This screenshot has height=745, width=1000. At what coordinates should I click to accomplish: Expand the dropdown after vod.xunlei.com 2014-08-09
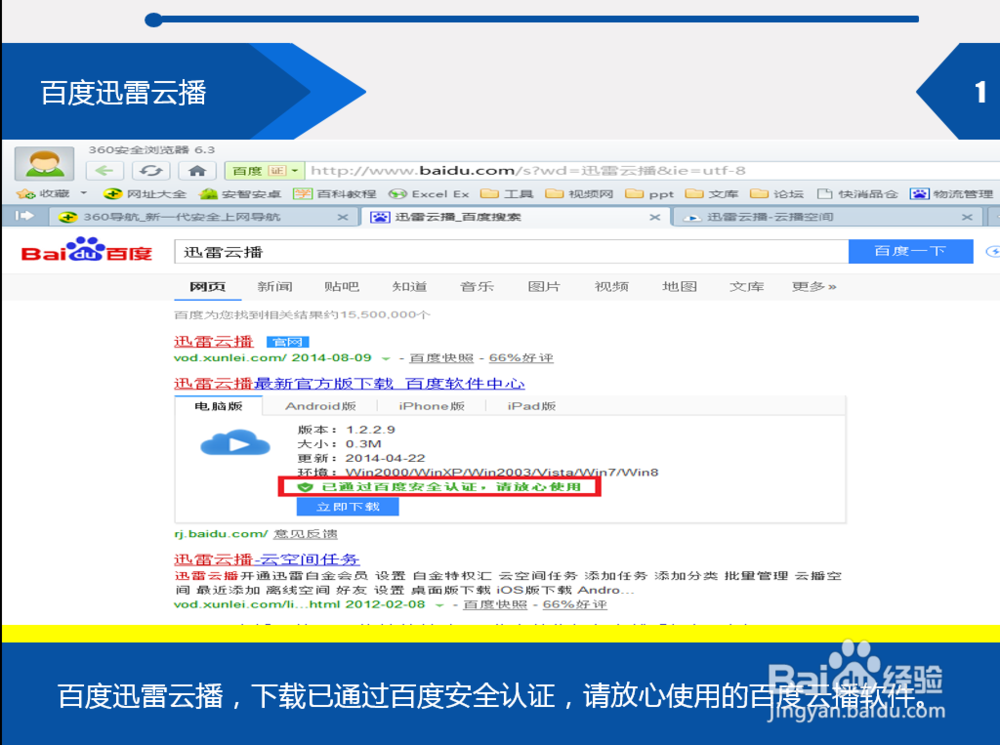[x=385, y=358]
